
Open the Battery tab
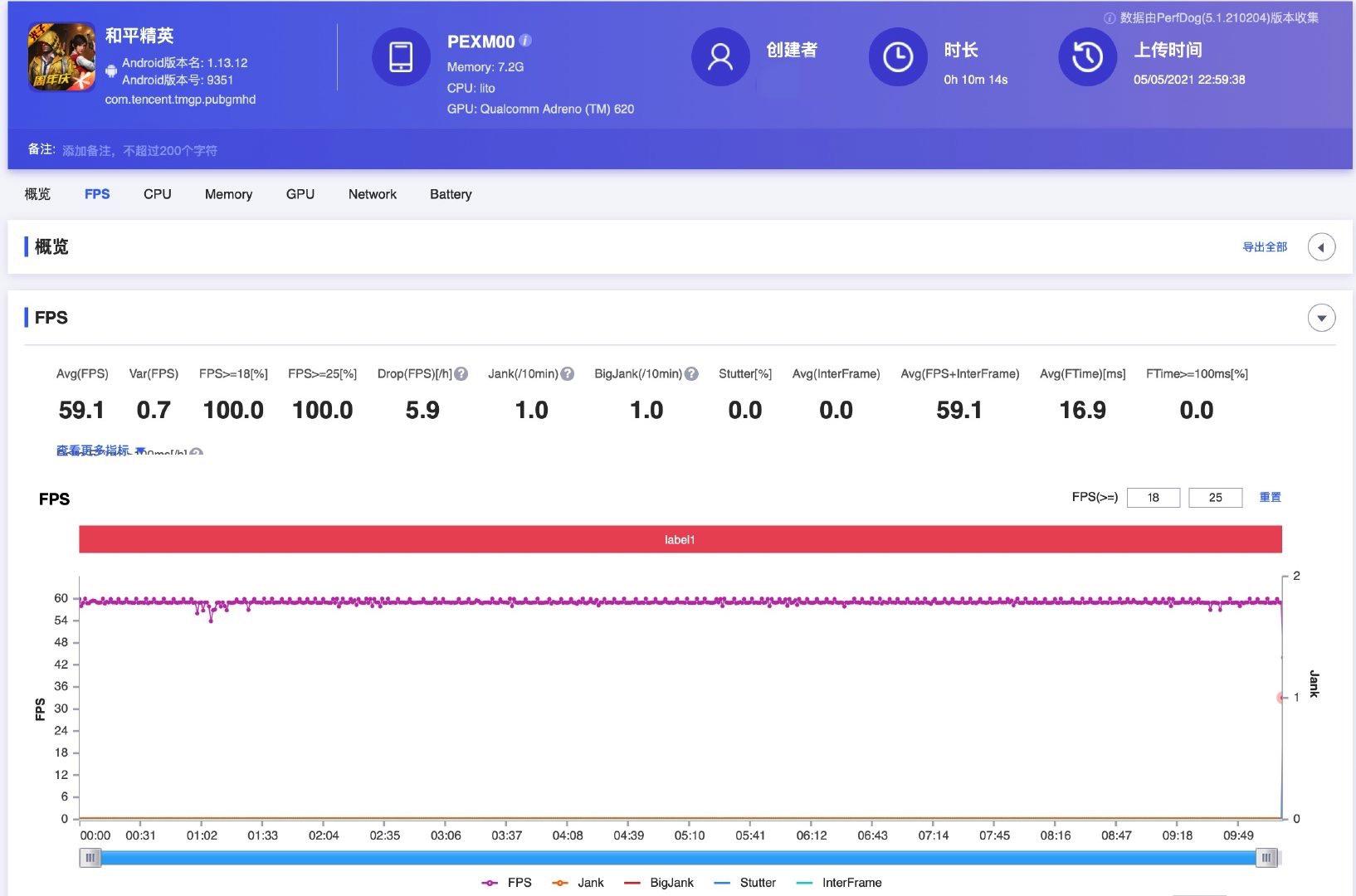coord(451,193)
